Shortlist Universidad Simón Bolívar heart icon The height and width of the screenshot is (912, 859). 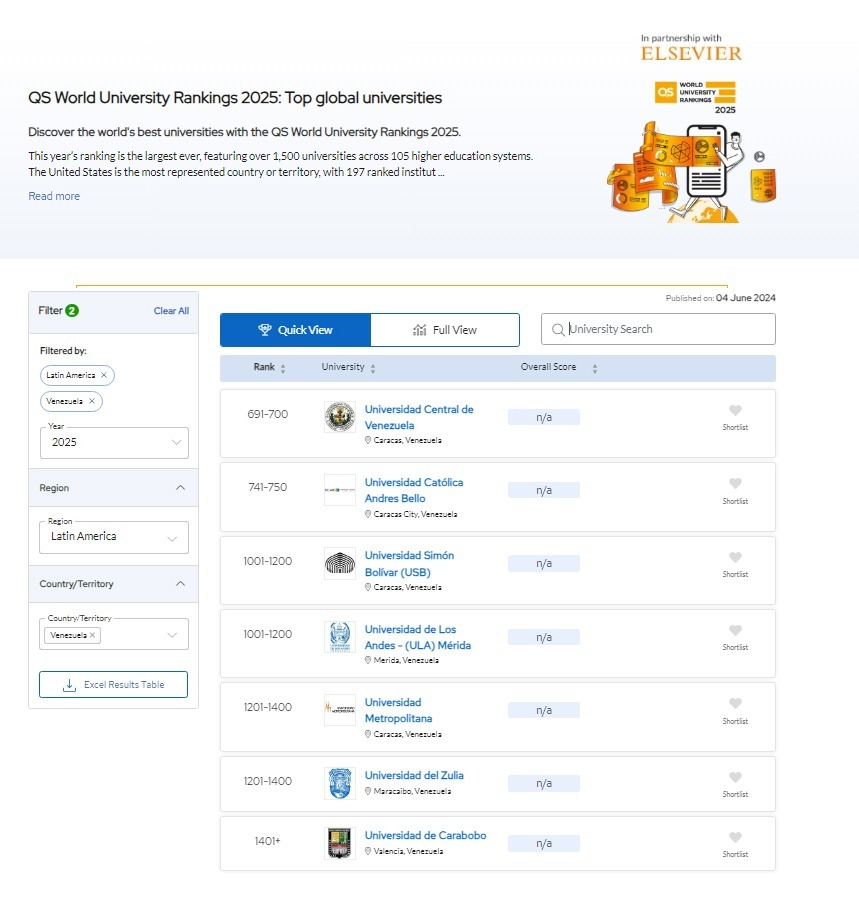point(735,557)
